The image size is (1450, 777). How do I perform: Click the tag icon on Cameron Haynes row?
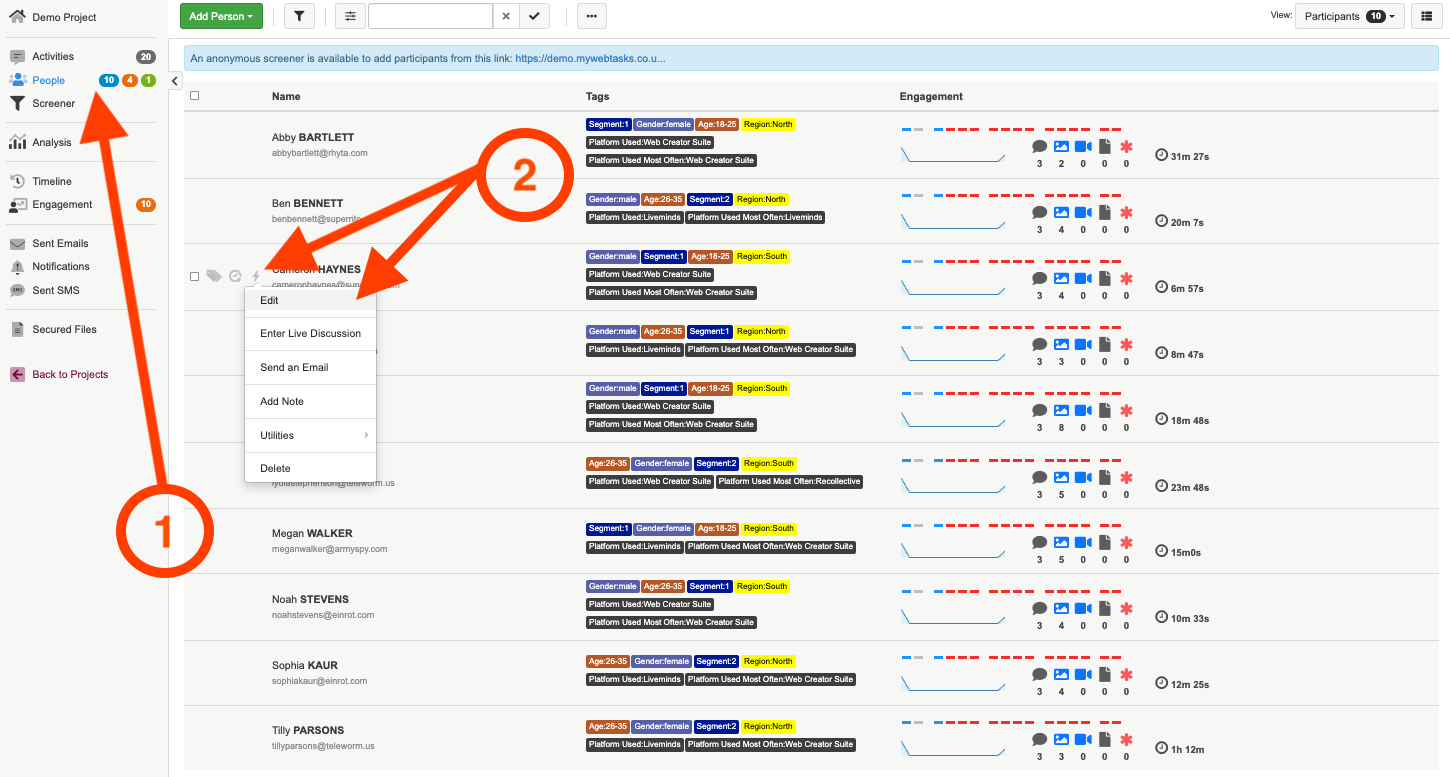click(214, 276)
